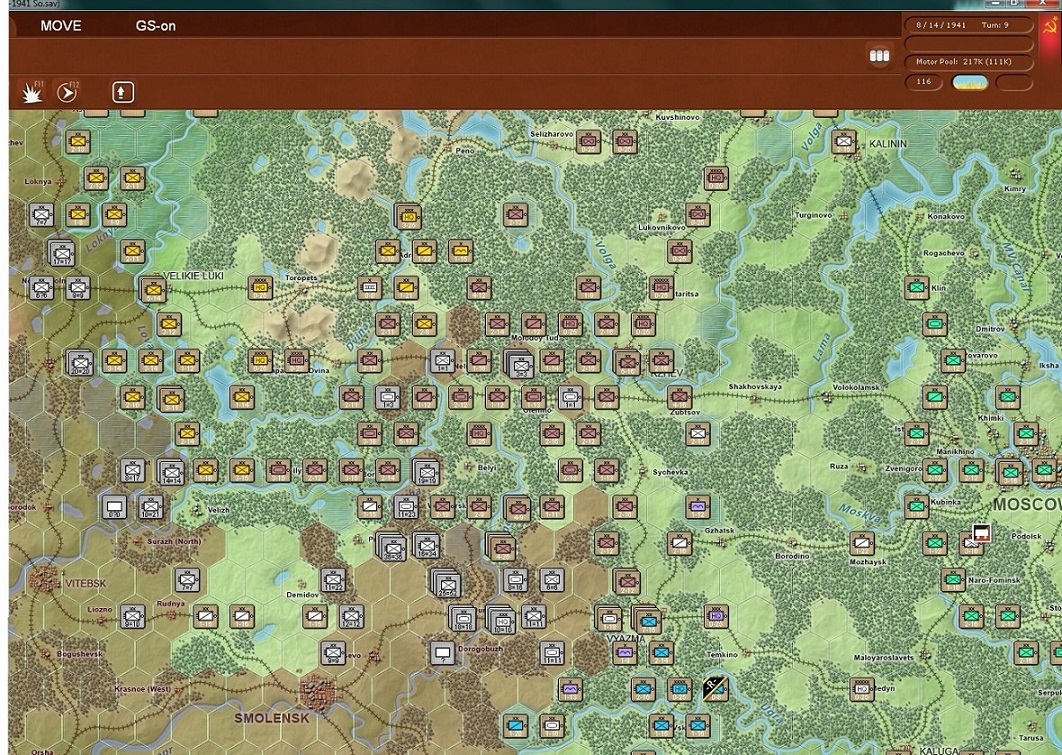Viewport: 1062px width, 755px height.
Task: Select the German unit marked 11=22 near Demidov
Action: 333,580
